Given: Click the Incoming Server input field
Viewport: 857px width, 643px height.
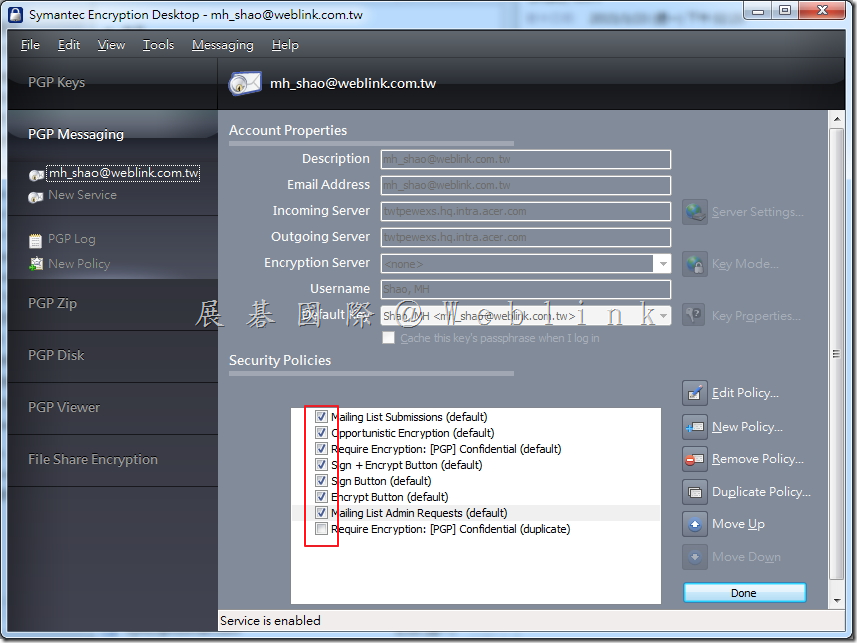Looking at the screenshot, I should 526,212.
